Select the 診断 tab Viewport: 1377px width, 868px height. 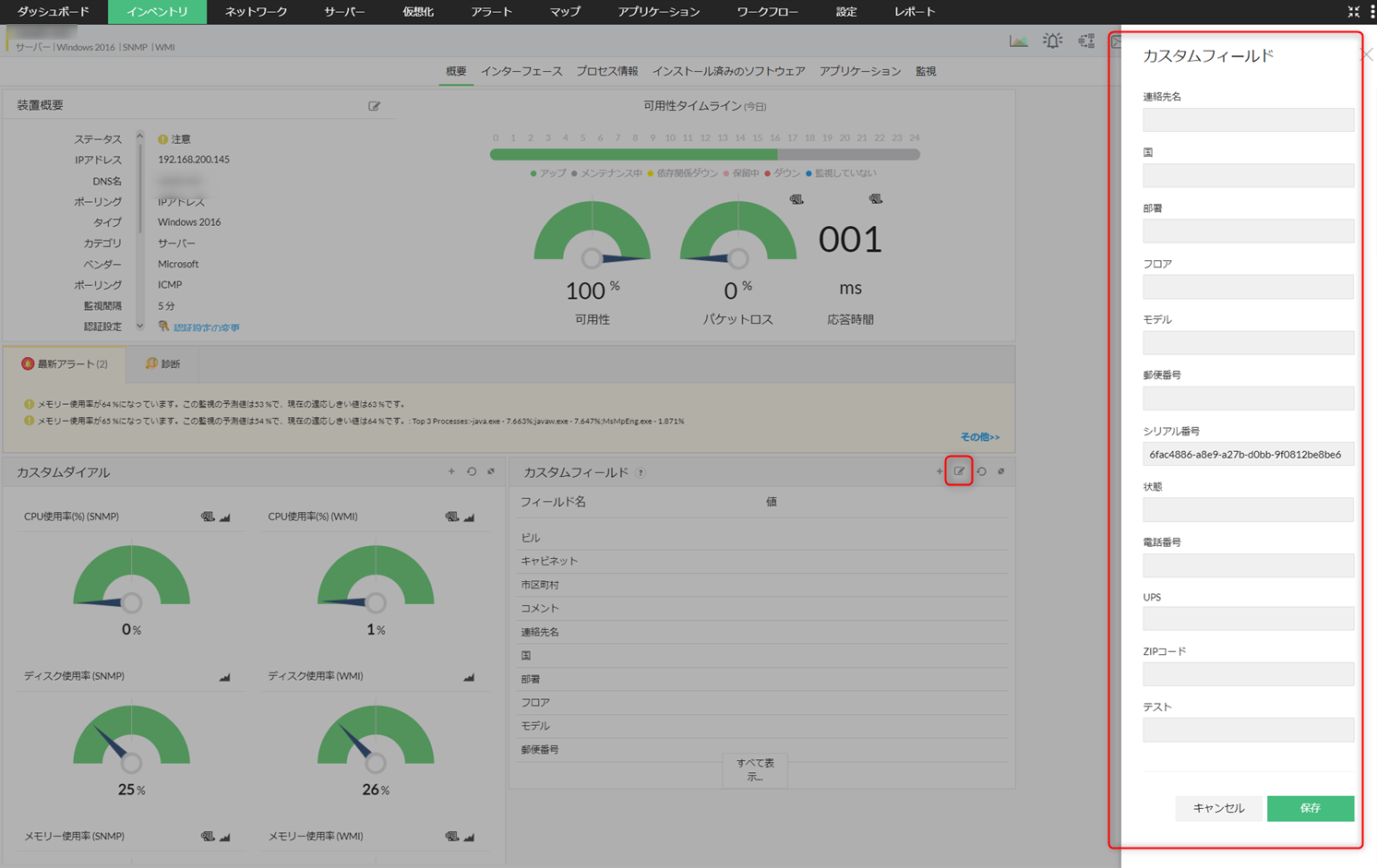point(163,363)
